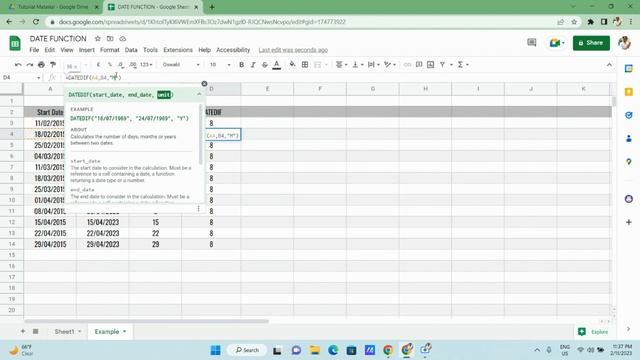This screenshot has height=360, width=640.
Task: Open the Extensions menu
Action: tap(178, 50)
